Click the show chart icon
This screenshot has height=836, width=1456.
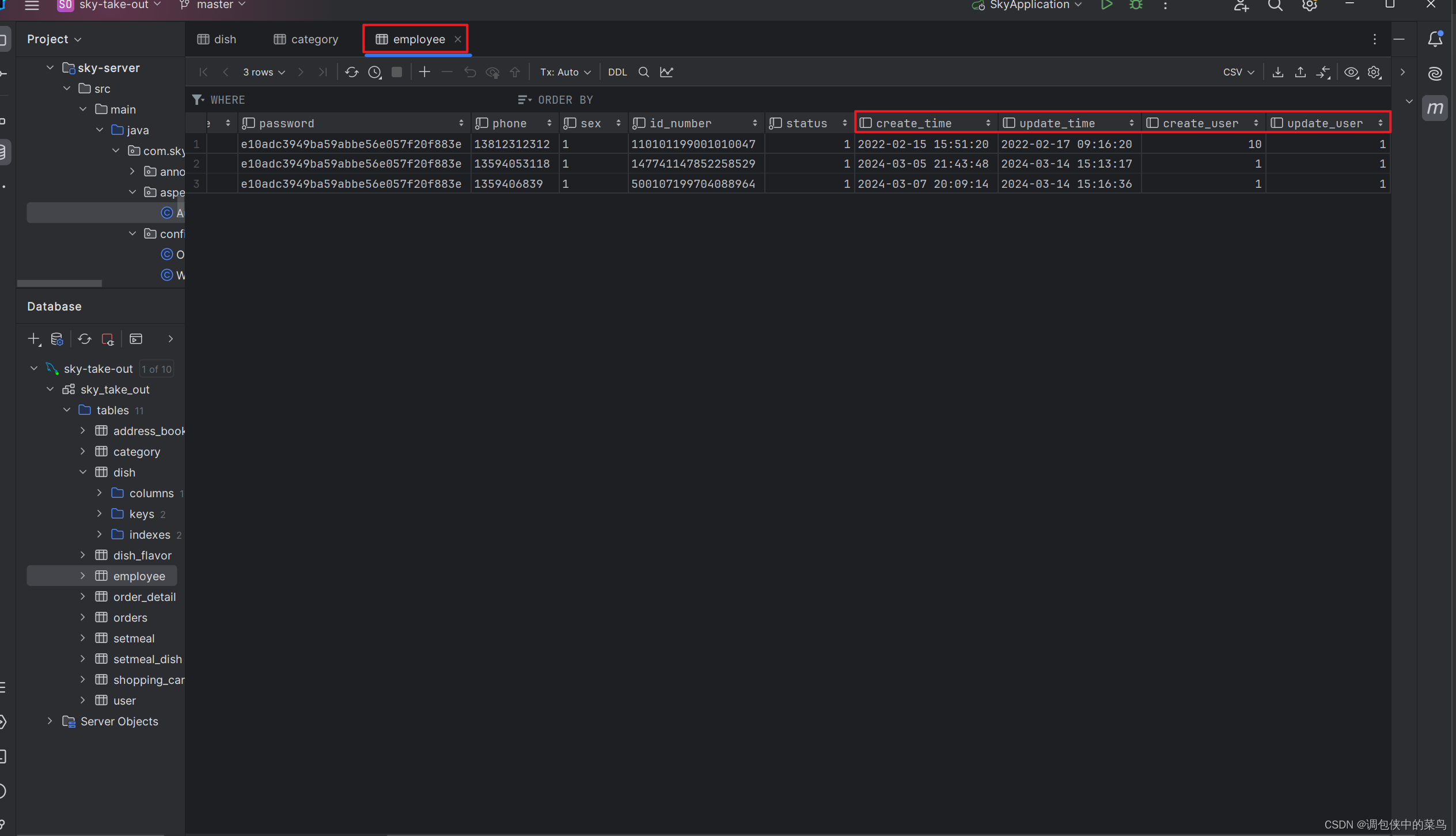[666, 72]
